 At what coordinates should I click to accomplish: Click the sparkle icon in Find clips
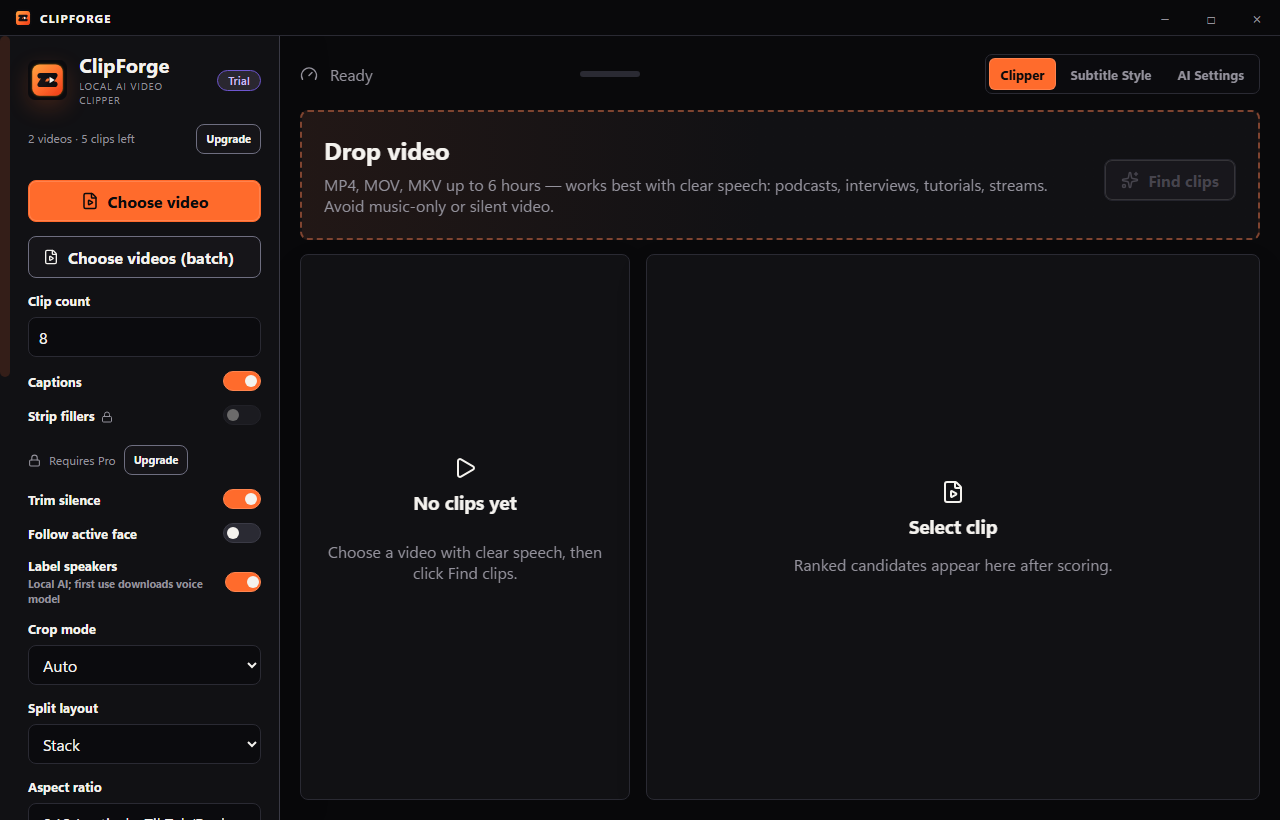[x=1130, y=181]
